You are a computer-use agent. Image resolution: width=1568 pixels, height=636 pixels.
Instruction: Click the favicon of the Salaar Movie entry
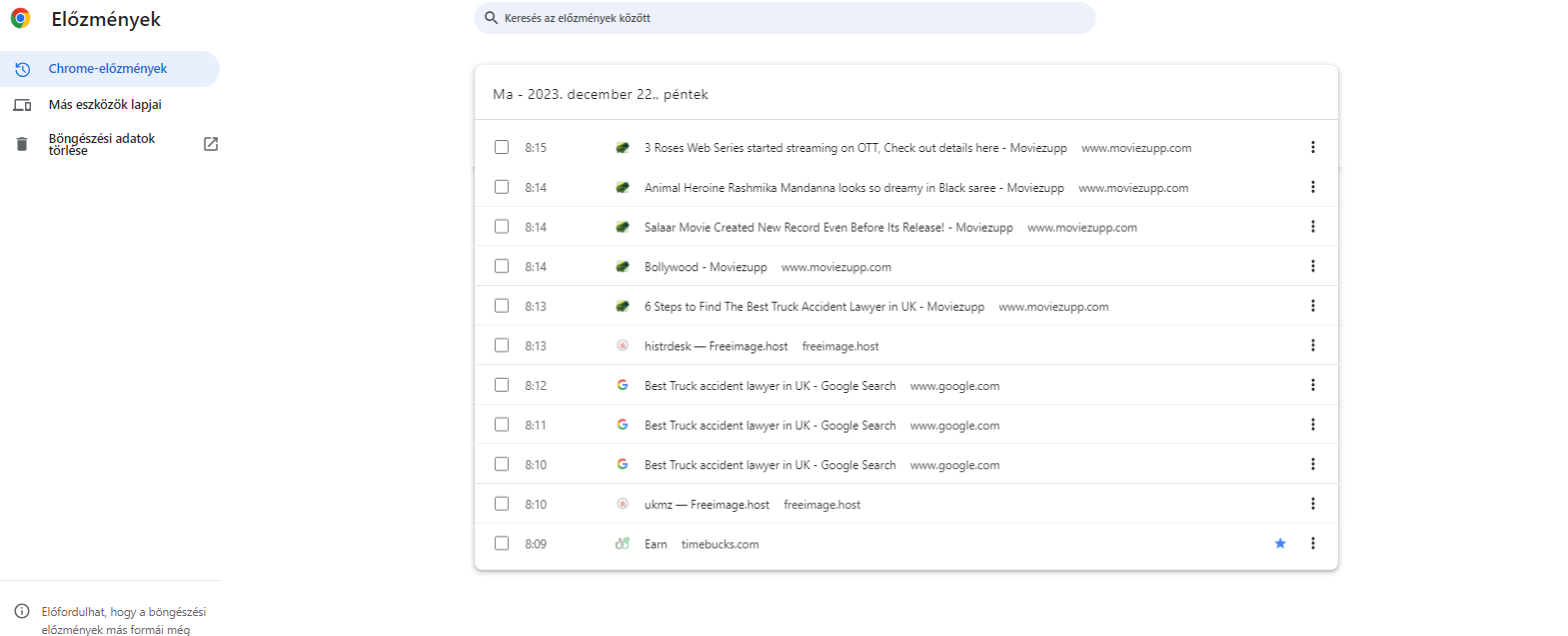(x=623, y=227)
